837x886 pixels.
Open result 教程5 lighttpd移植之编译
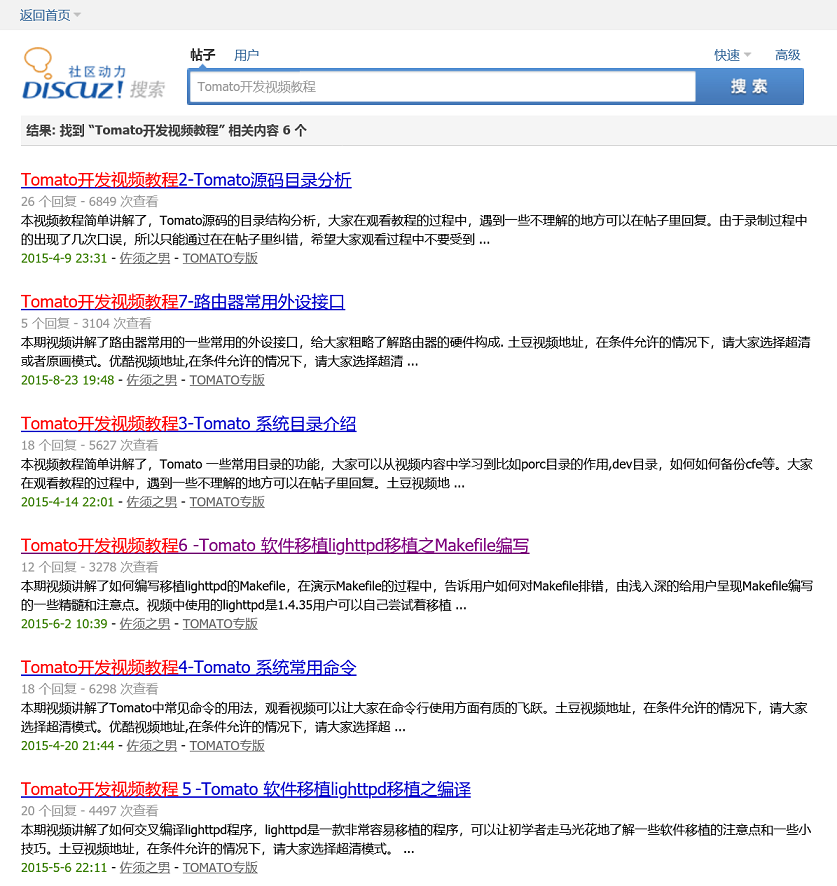[x=246, y=789]
